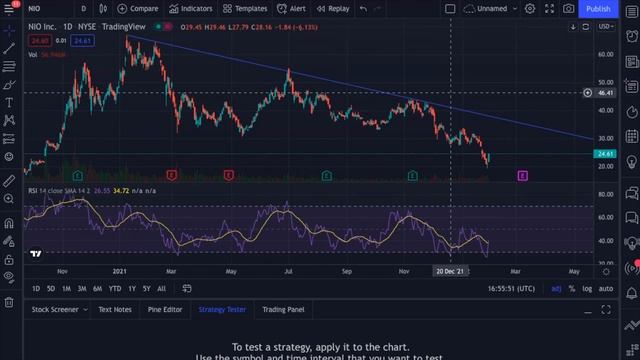Viewport: 640px width, 360px height.
Task: Toggle magnet mode for drawings
Action: point(9,223)
